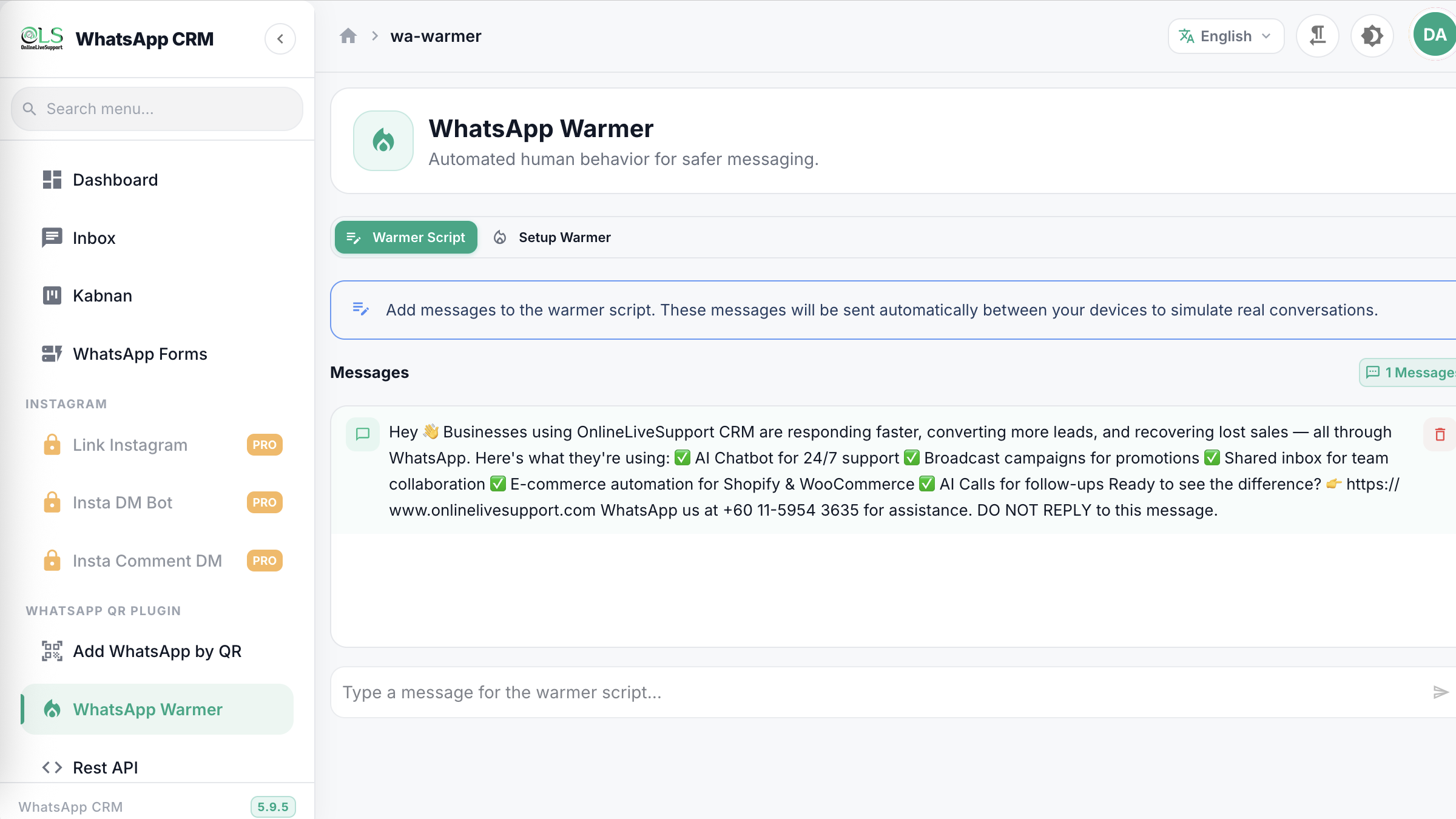The image size is (1456, 819).
Task: Click the version 5.9.5 badge
Action: point(273,807)
